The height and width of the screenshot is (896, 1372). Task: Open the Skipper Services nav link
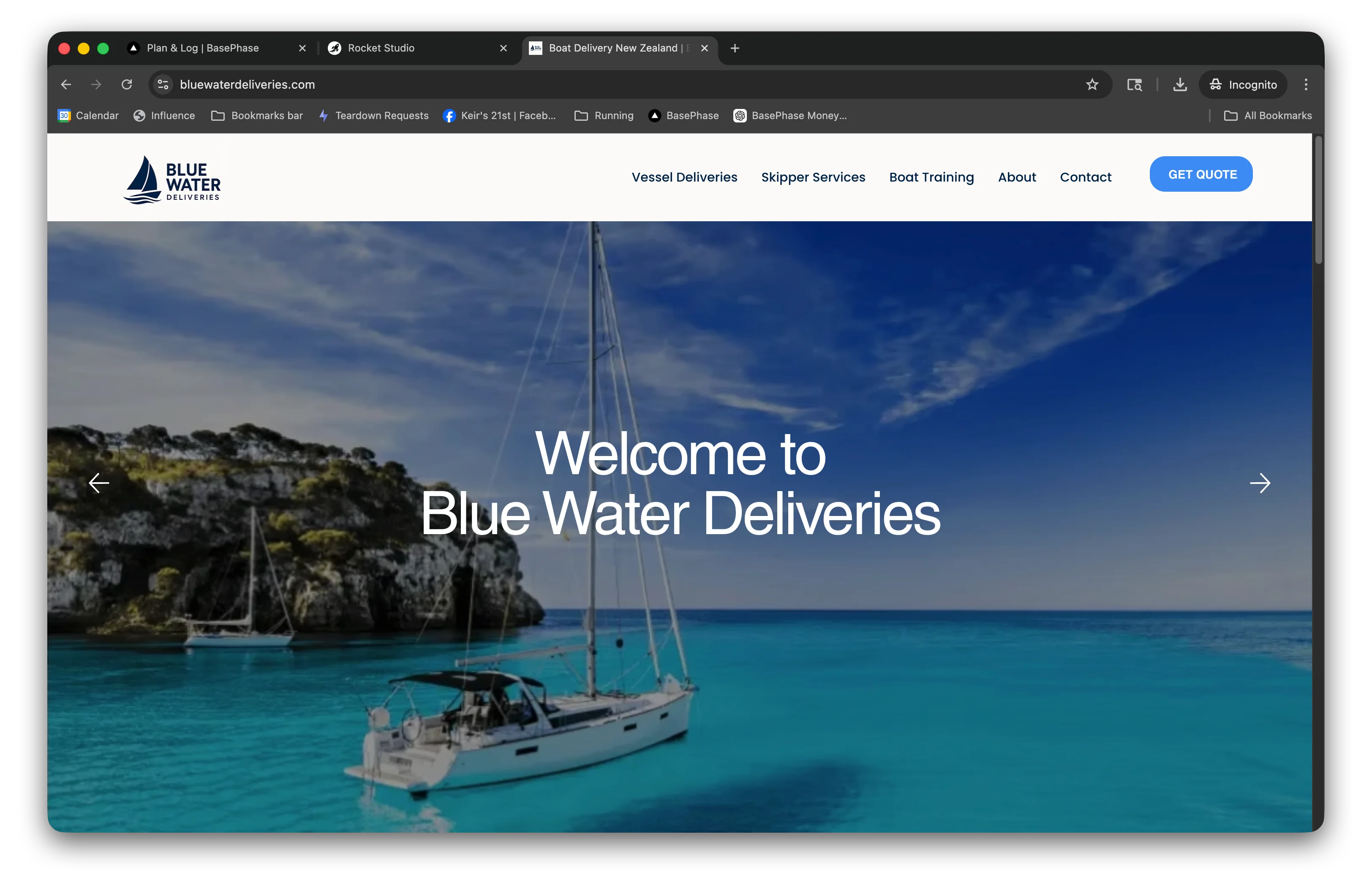[x=813, y=177]
